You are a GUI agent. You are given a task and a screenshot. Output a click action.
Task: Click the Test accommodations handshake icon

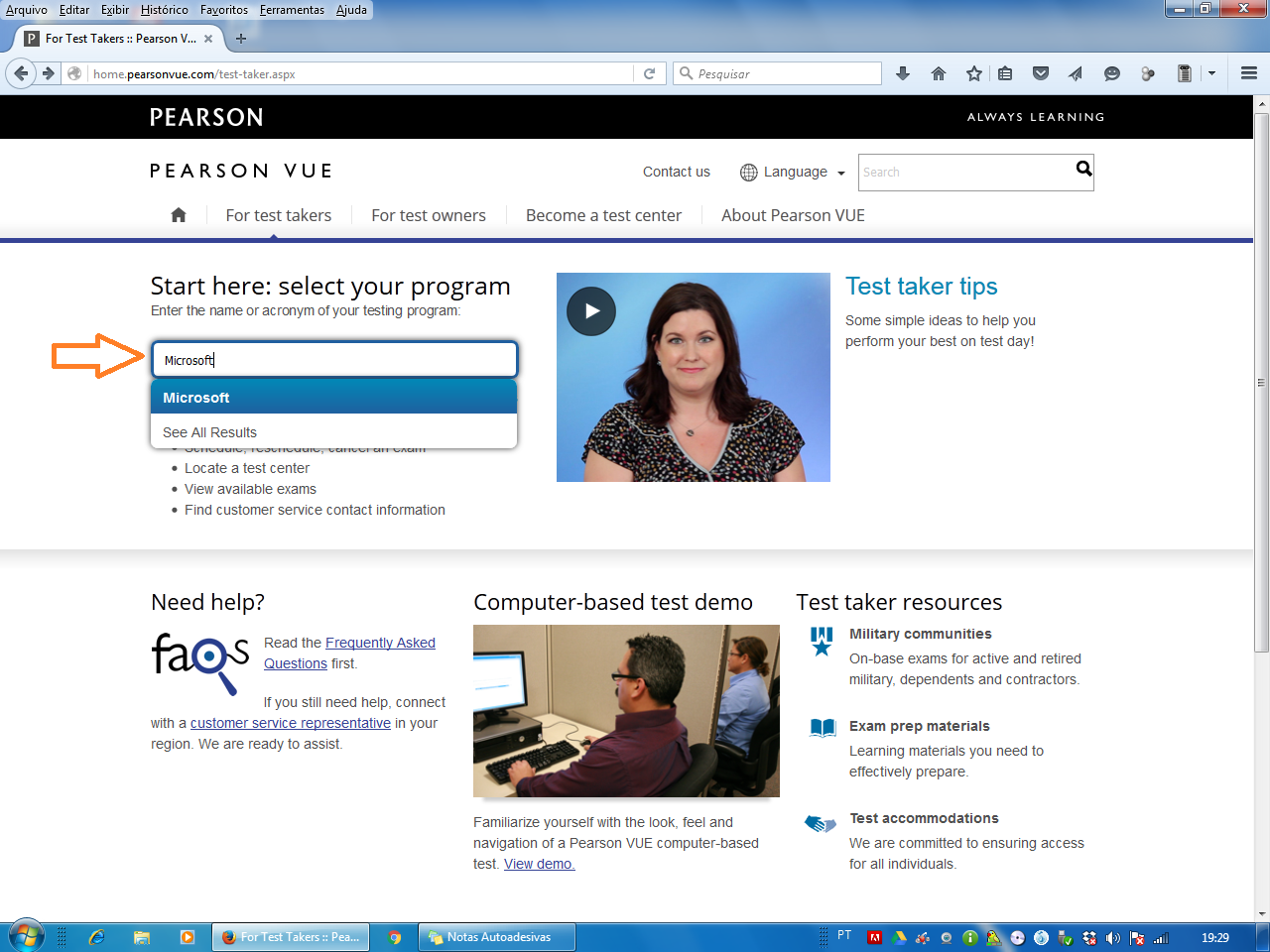(x=821, y=823)
